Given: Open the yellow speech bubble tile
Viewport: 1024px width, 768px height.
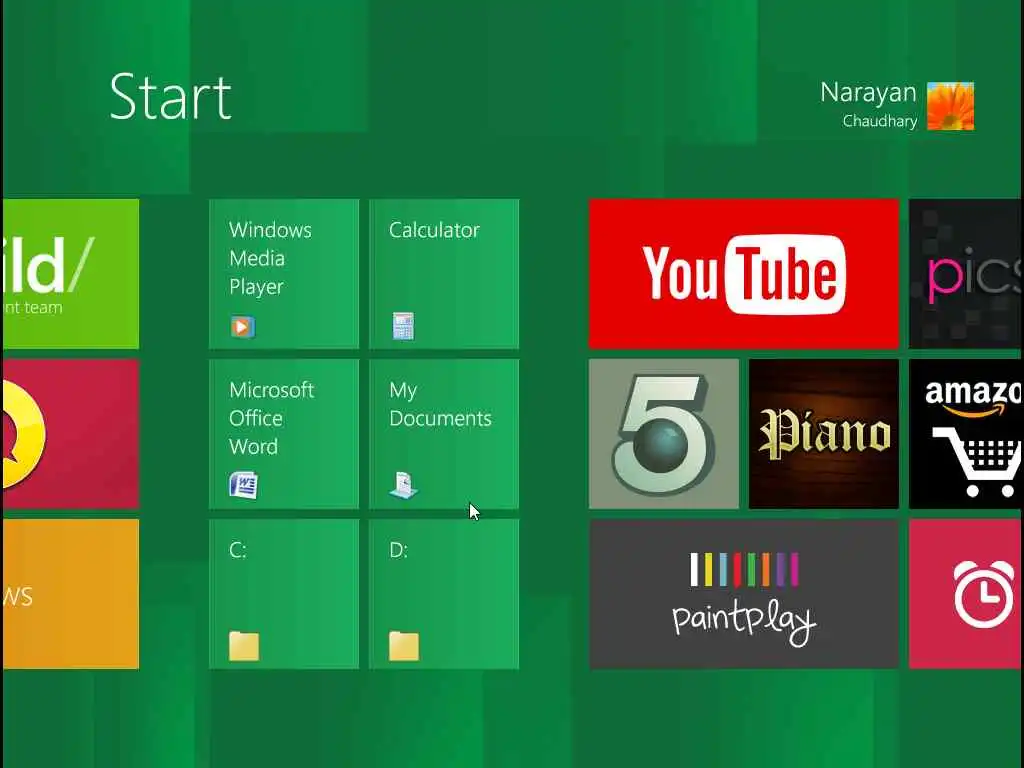Looking at the screenshot, I should [x=71, y=434].
